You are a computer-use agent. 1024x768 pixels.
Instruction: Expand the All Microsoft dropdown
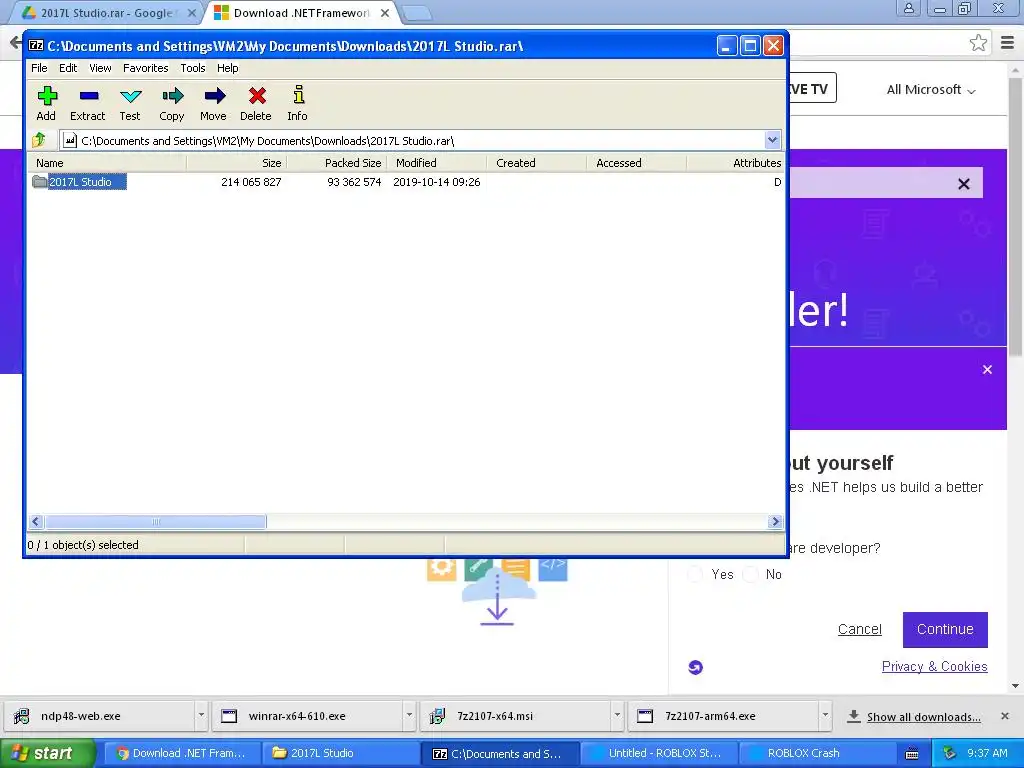[931, 90]
